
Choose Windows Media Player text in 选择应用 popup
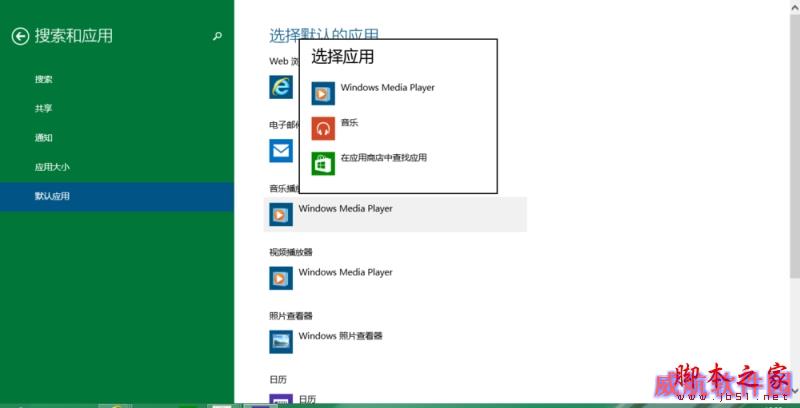[x=388, y=88]
